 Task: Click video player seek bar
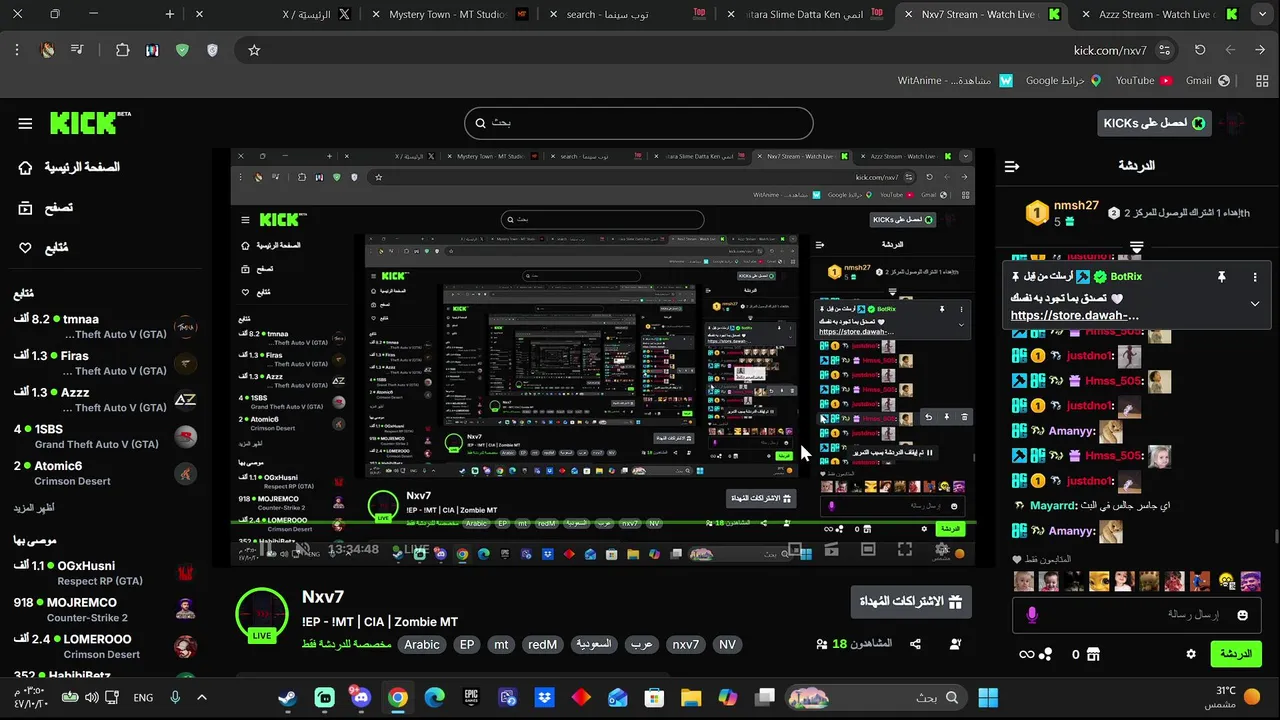coord(604,521)
